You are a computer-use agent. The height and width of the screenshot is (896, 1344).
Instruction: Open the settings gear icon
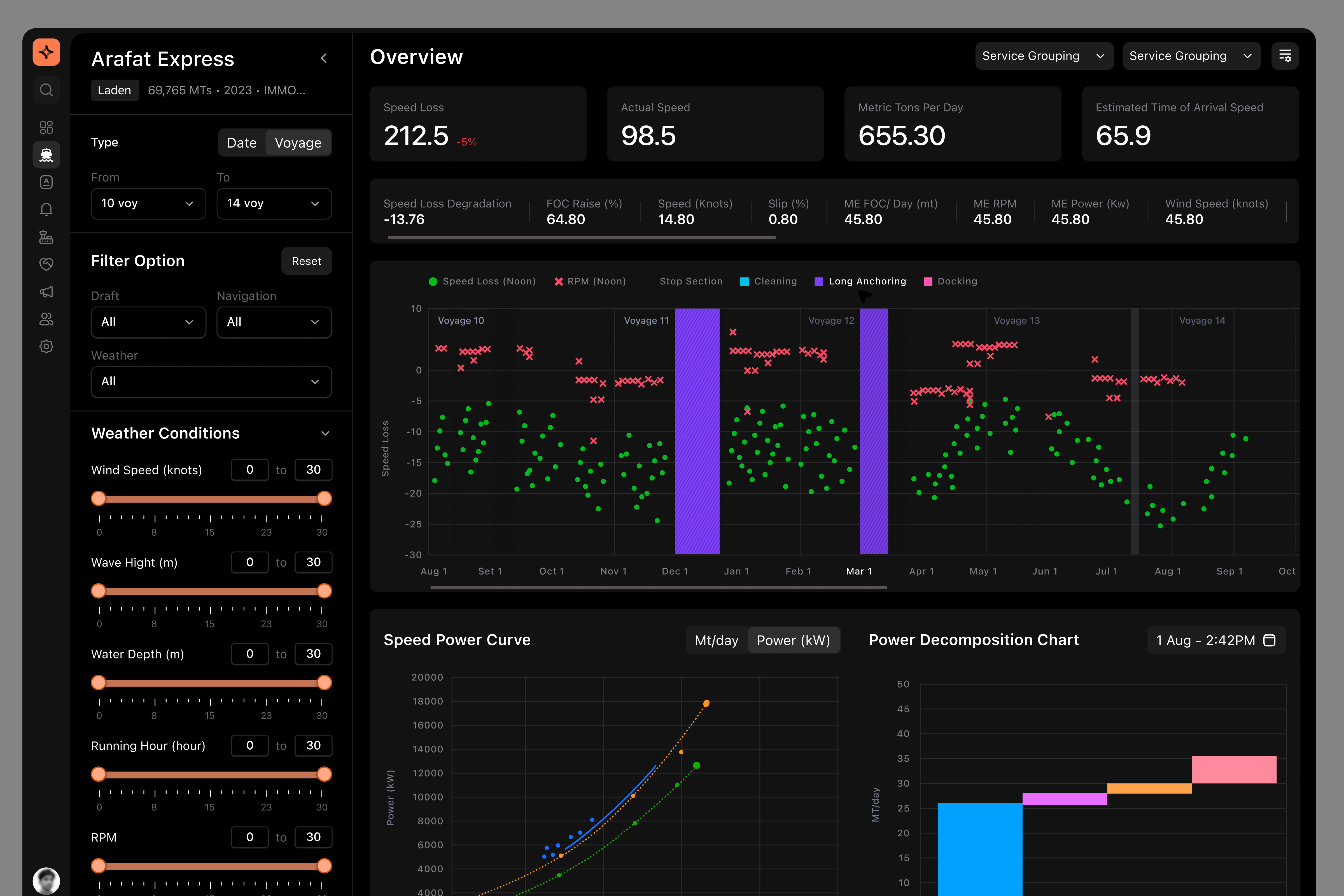point(46,346)
